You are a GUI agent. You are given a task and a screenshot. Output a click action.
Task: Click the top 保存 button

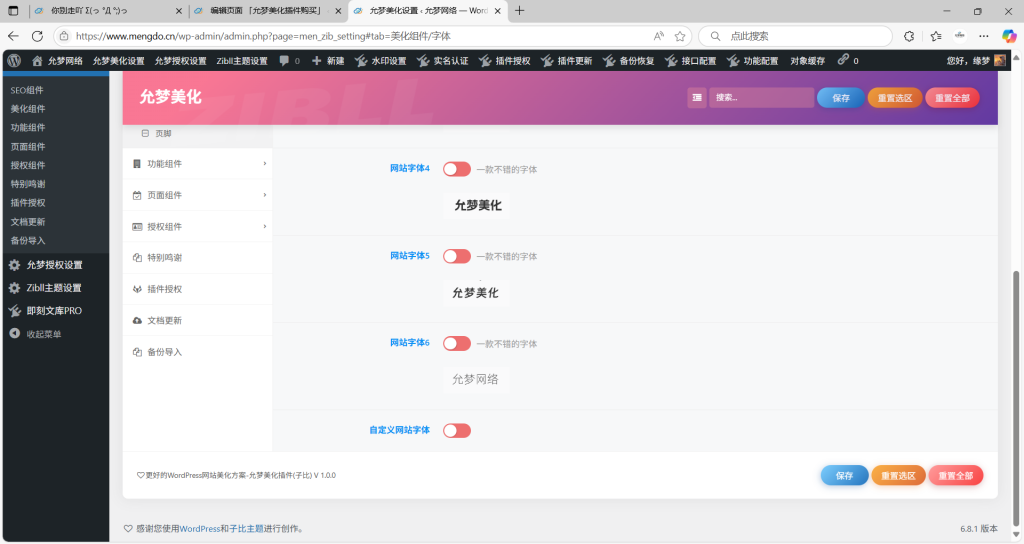pos(840,98)
